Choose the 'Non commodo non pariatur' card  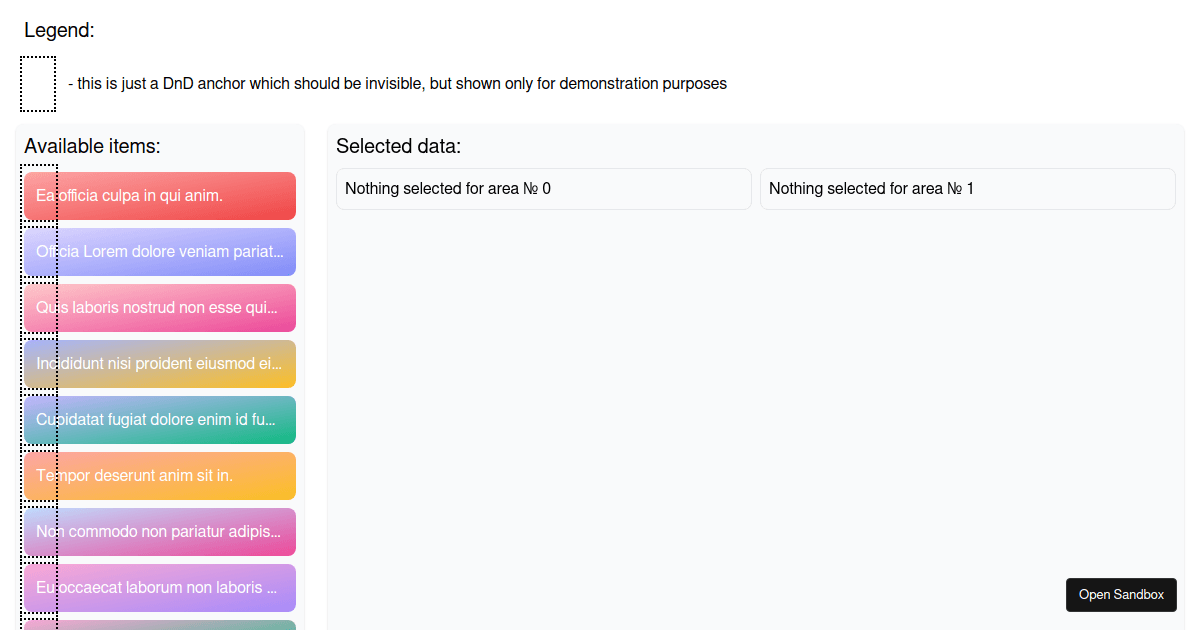(175, 532)
